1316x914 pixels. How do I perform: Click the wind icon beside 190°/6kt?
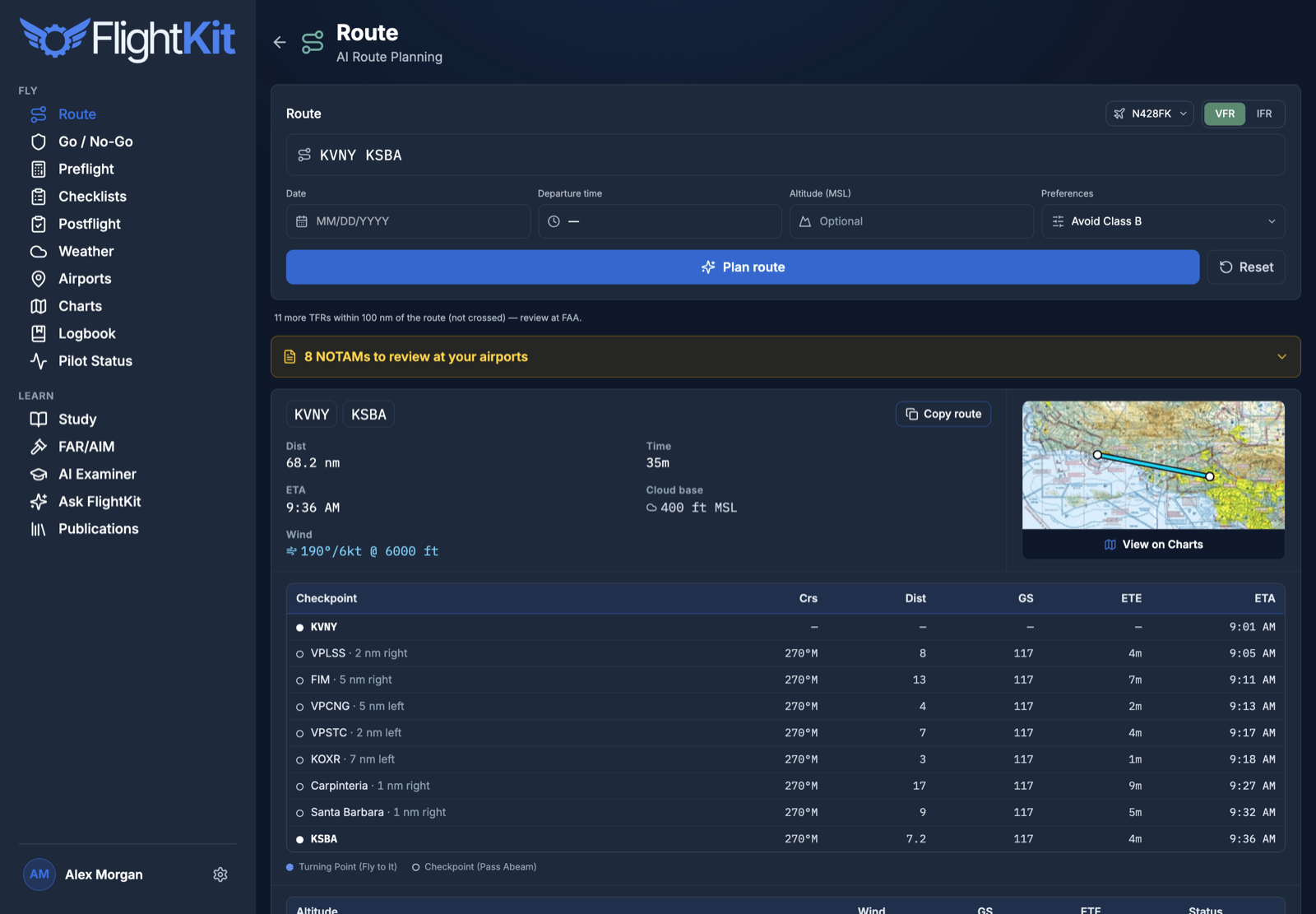click(x=291, y=551)
